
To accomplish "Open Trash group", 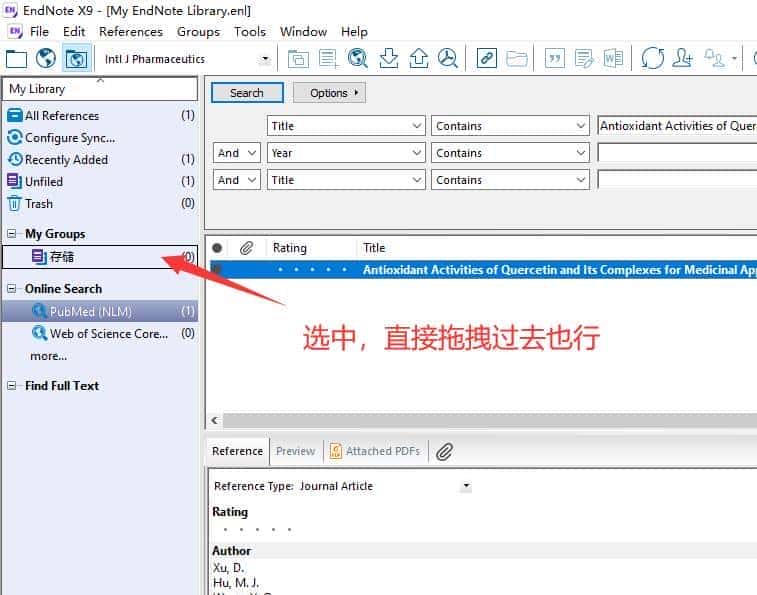I will 100,204.
